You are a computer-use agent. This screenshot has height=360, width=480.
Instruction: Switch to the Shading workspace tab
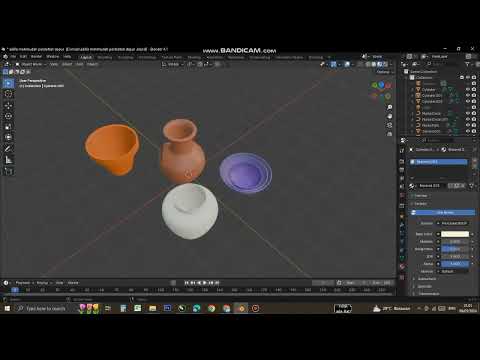pos(194,57)
